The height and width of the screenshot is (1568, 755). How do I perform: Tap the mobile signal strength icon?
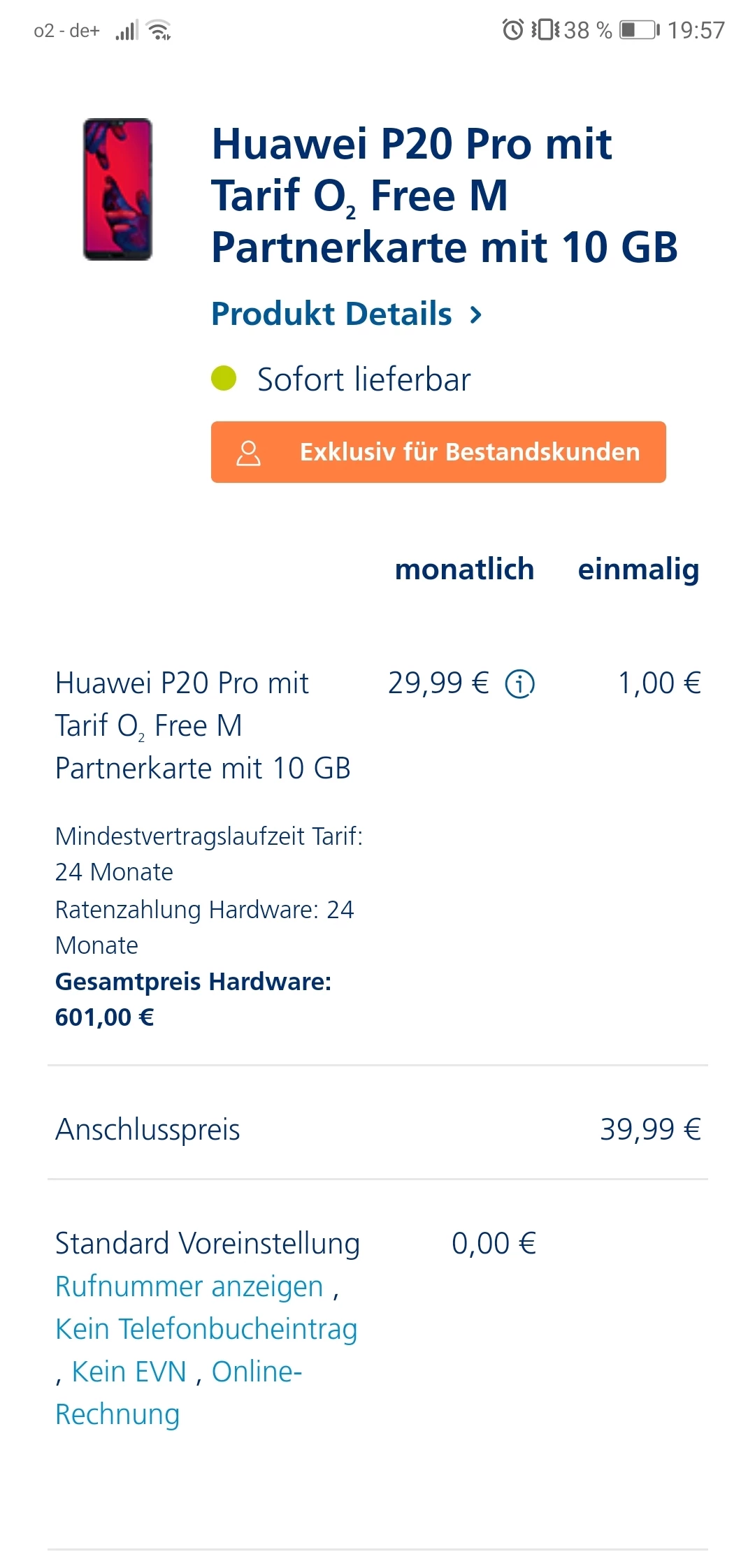[x=127, y=31]
